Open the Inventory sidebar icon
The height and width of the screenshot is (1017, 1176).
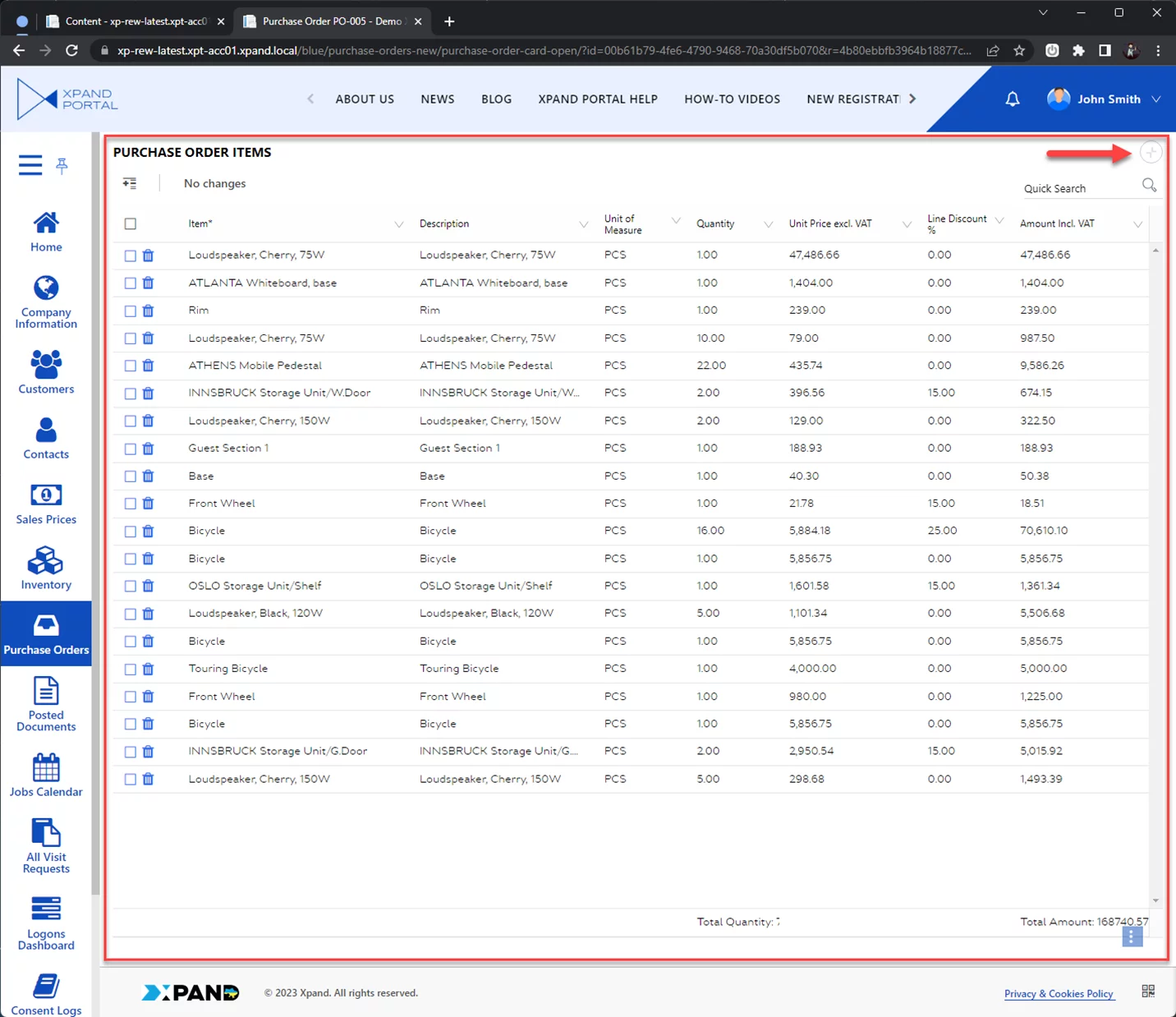pyautogui.click(x=46, y=568)
